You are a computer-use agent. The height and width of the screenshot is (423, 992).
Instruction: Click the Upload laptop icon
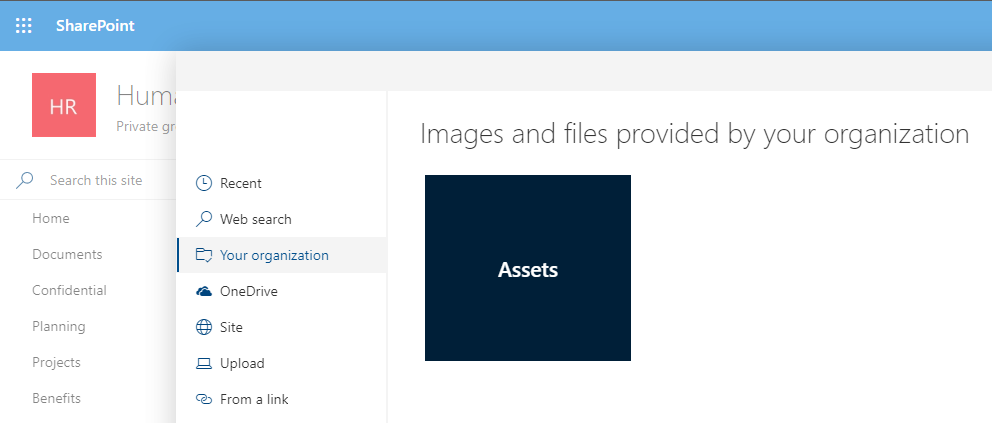[x=204, y=364]
